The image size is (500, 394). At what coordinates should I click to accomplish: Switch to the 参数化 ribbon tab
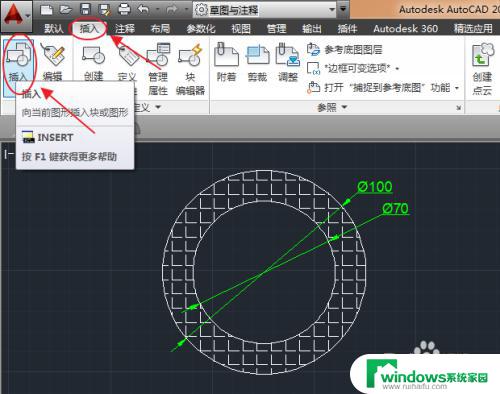tap(200, 29)
